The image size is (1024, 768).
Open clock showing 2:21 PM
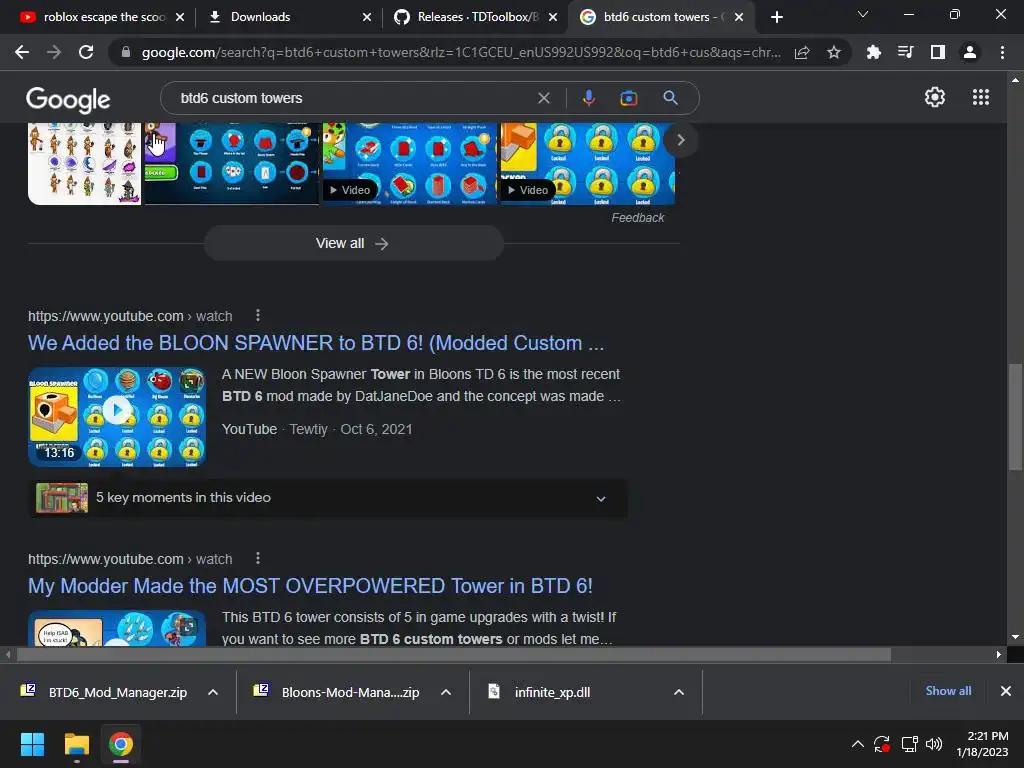[x=982, y=744]
